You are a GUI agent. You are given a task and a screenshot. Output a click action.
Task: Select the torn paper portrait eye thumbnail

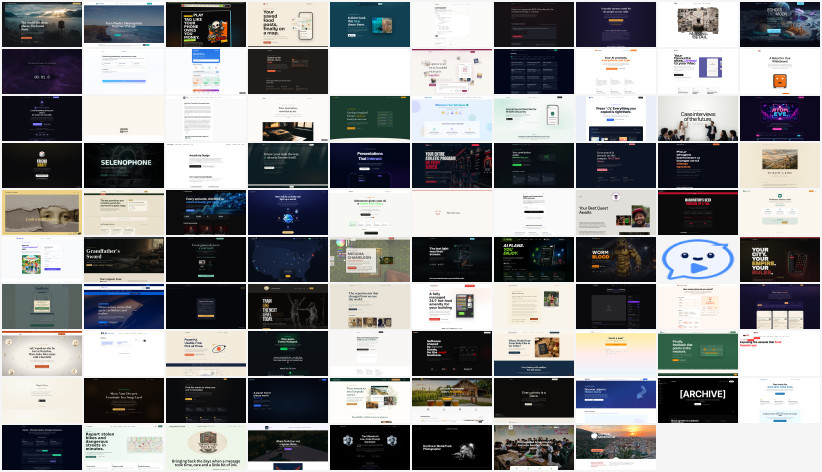42,212
